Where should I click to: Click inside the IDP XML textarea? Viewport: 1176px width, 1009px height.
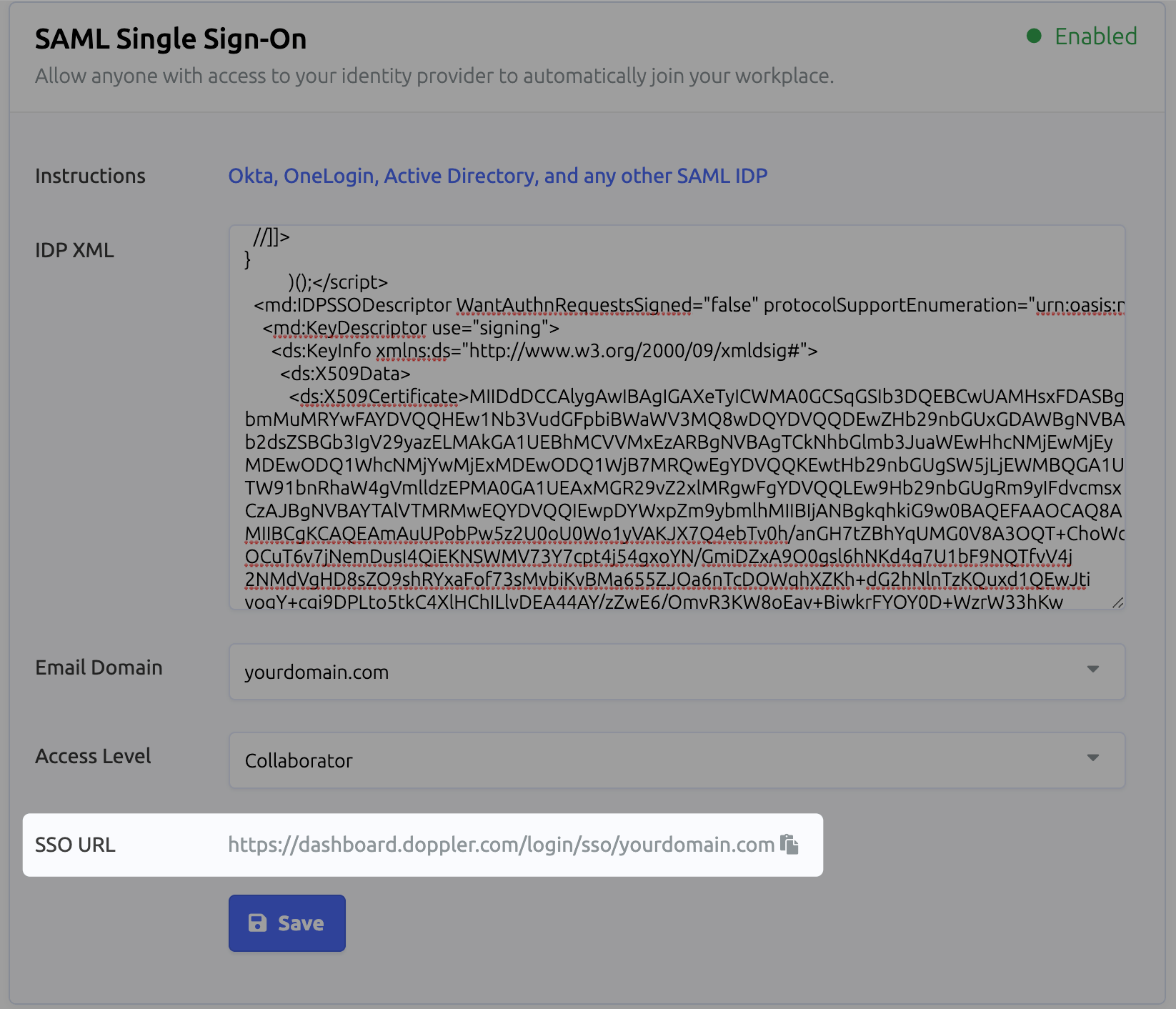tap(677, 417)
